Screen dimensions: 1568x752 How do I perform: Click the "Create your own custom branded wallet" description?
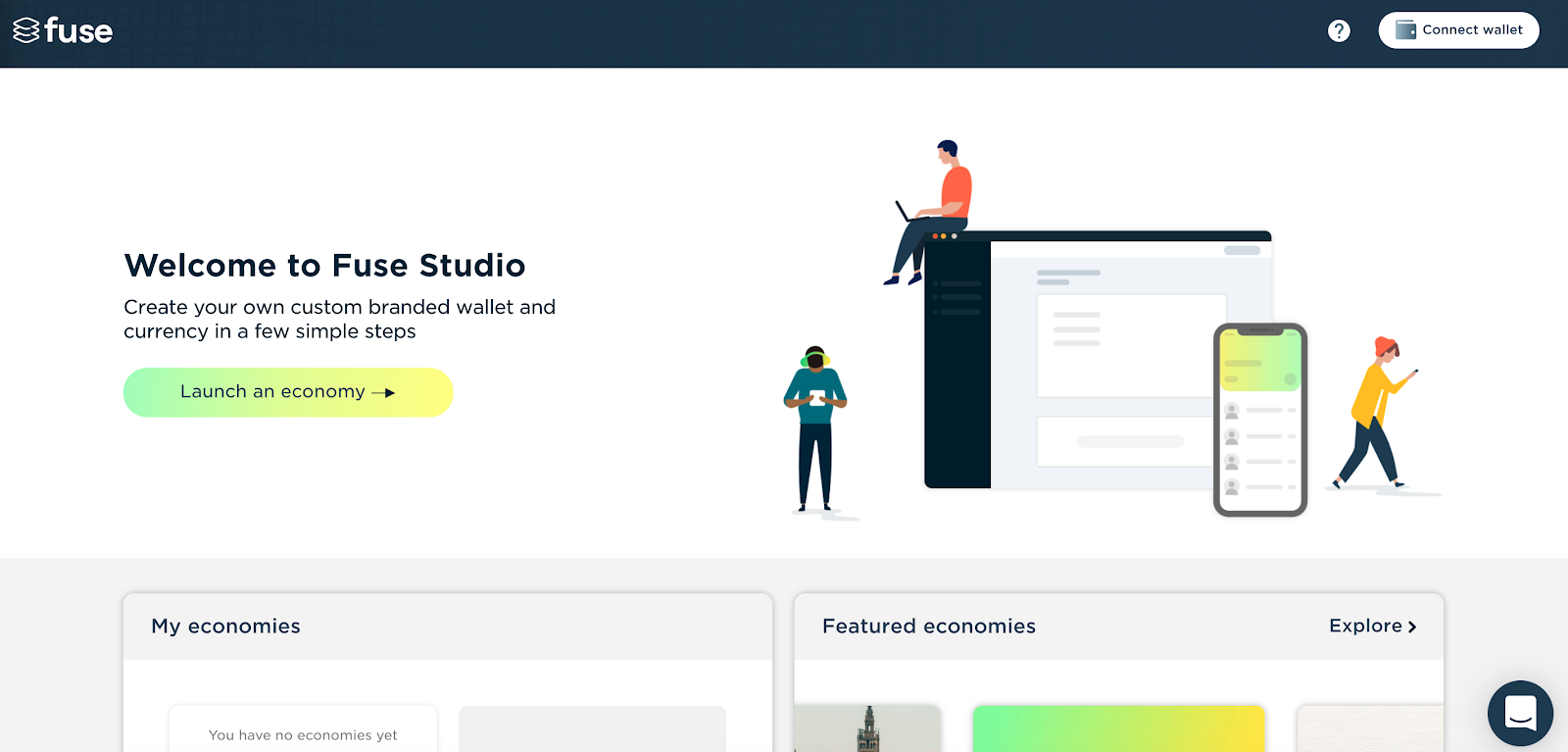339,320
